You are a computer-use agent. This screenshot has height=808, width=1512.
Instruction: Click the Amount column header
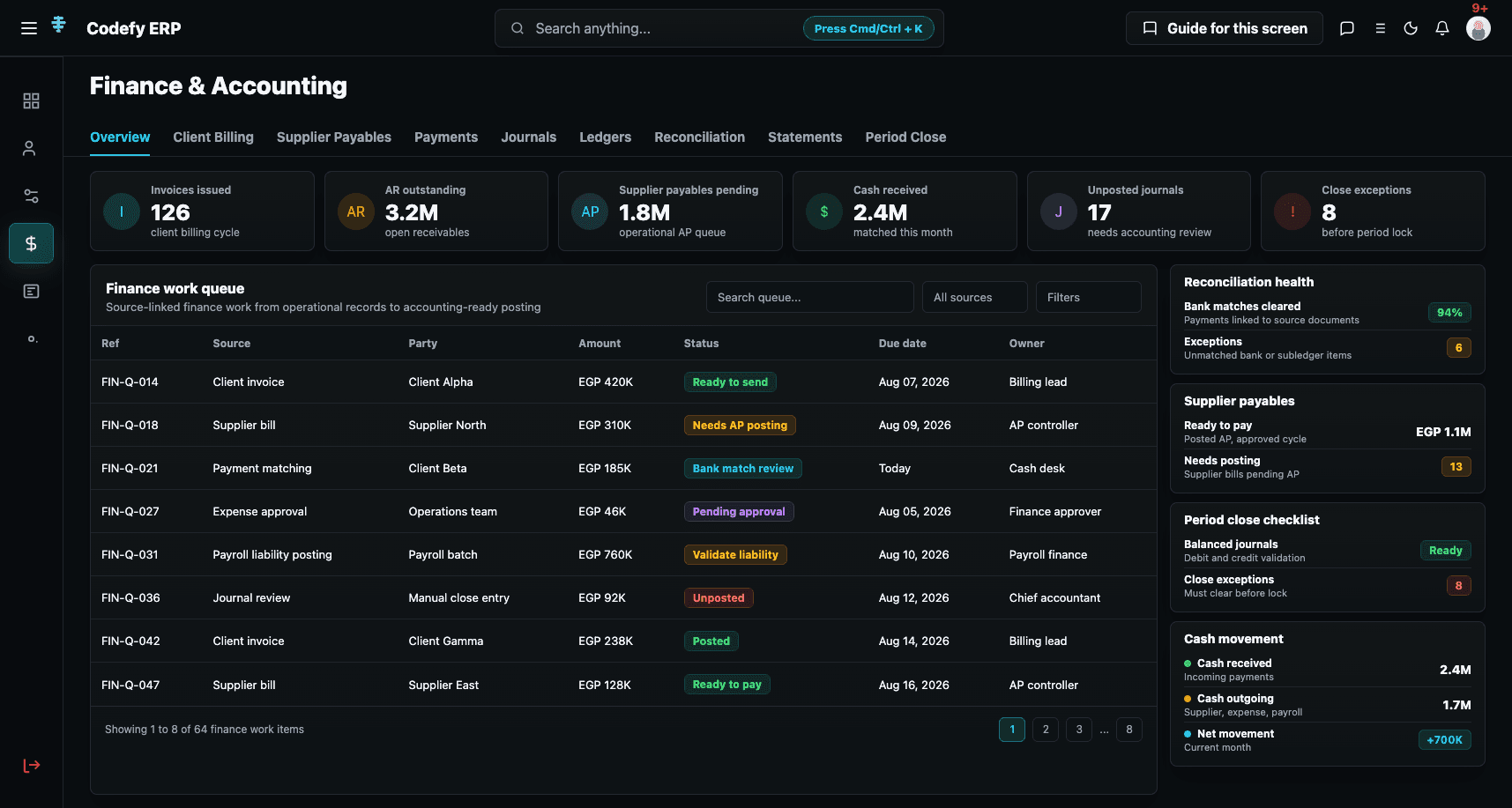click(600, 344)
